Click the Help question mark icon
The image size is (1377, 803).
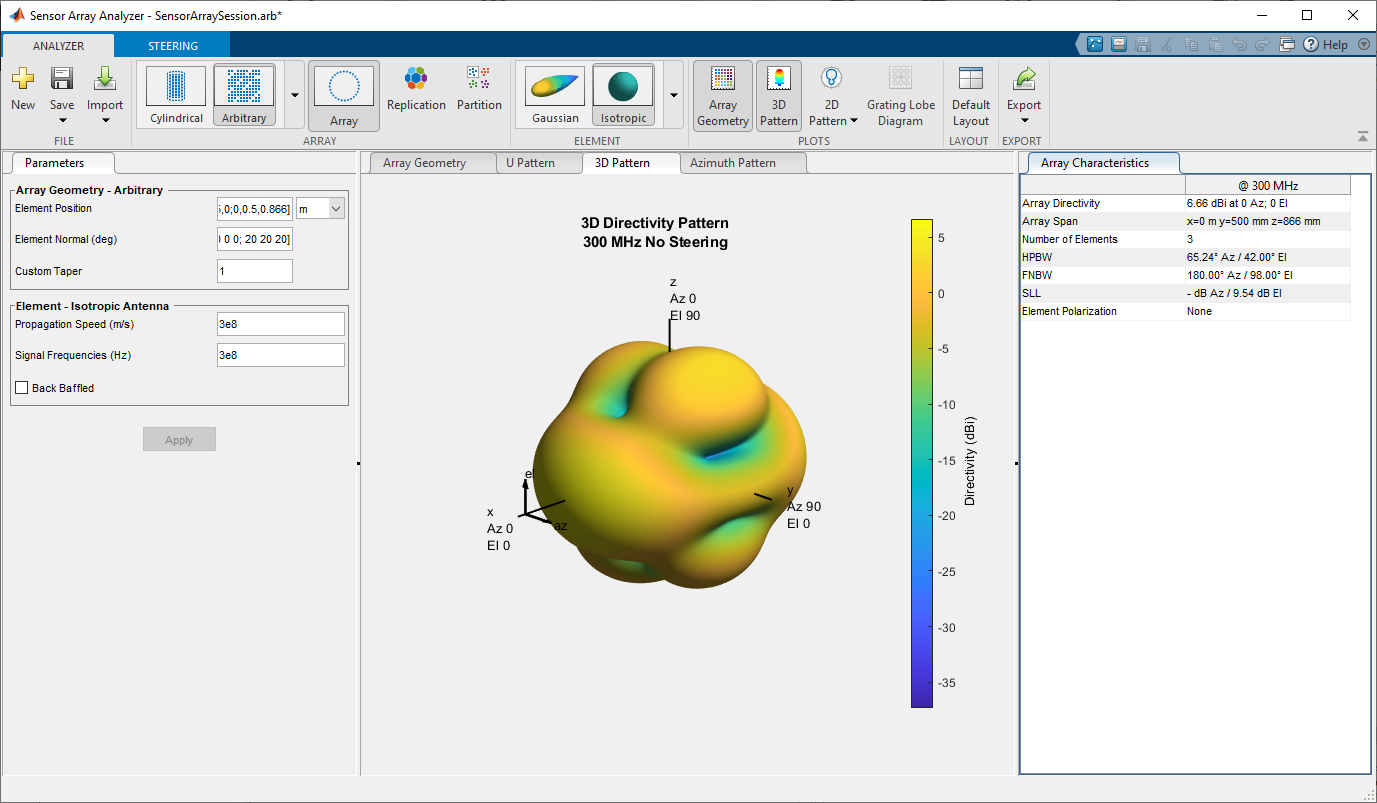click(1309, 44)
